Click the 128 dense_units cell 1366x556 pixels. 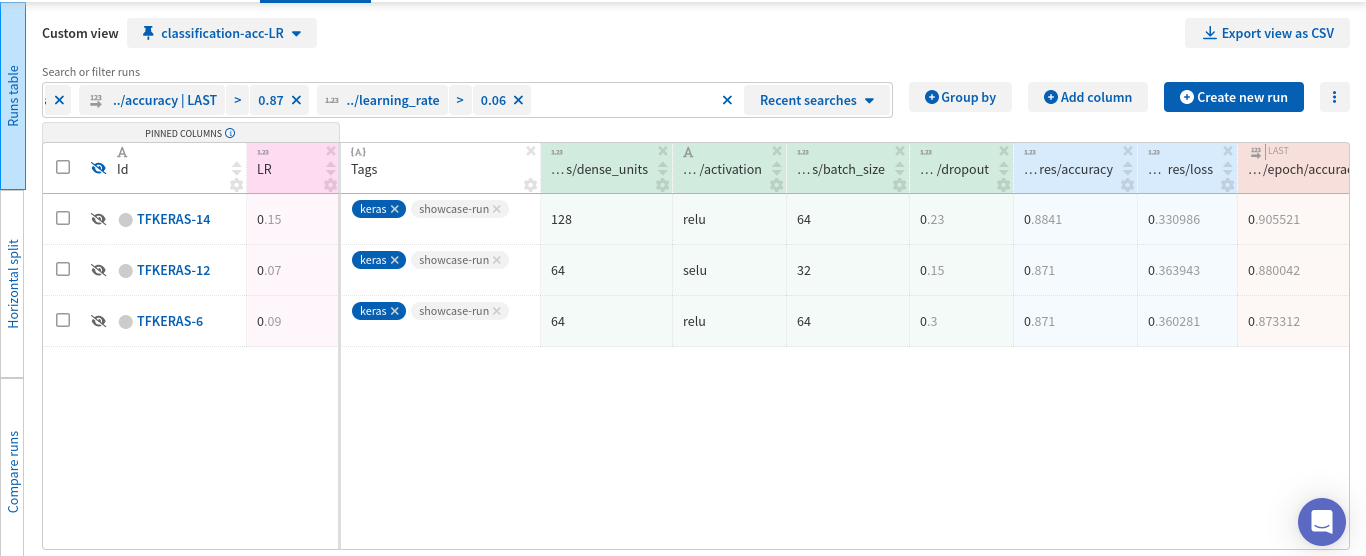point(607,219)
